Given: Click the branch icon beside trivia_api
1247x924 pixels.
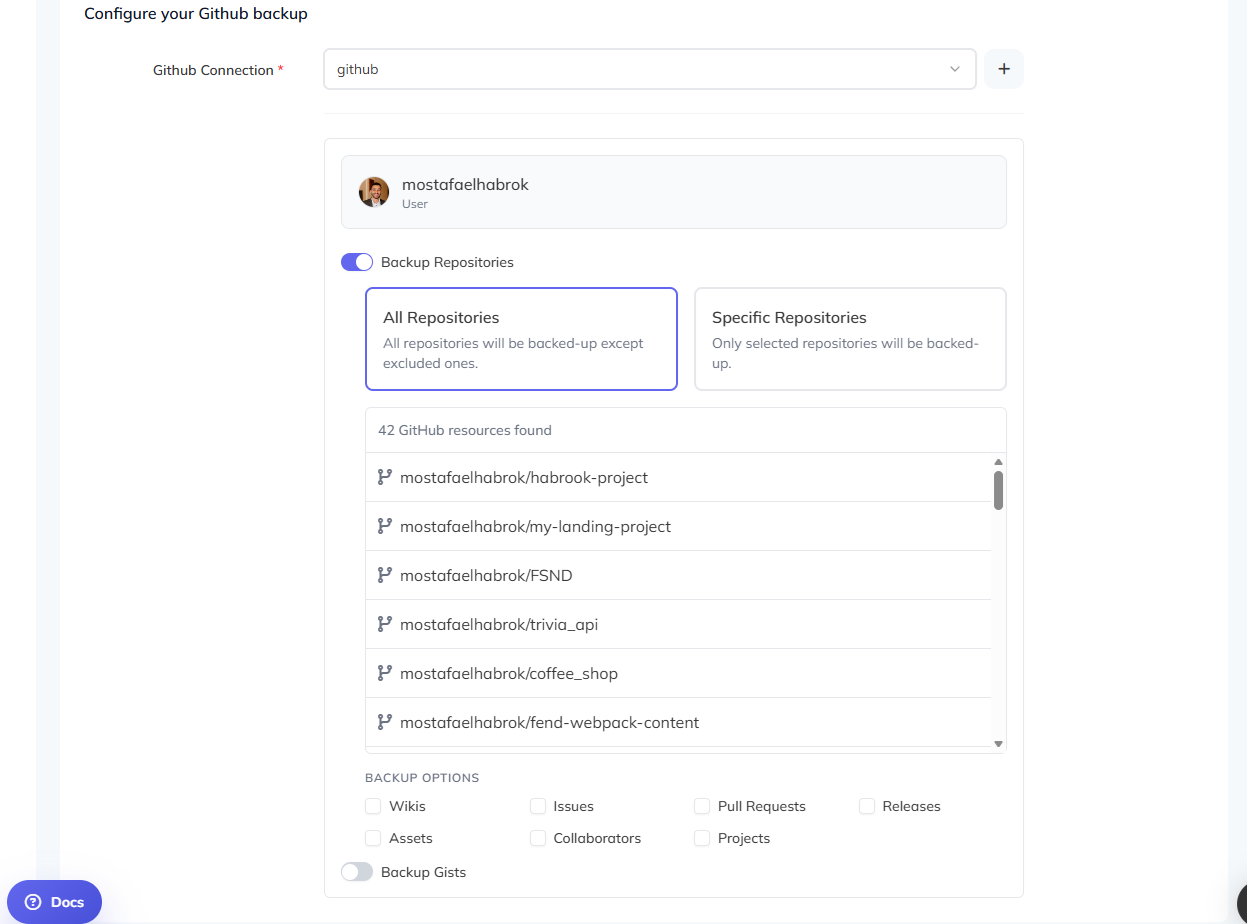Looking at the screenshot, I should 385,624.
